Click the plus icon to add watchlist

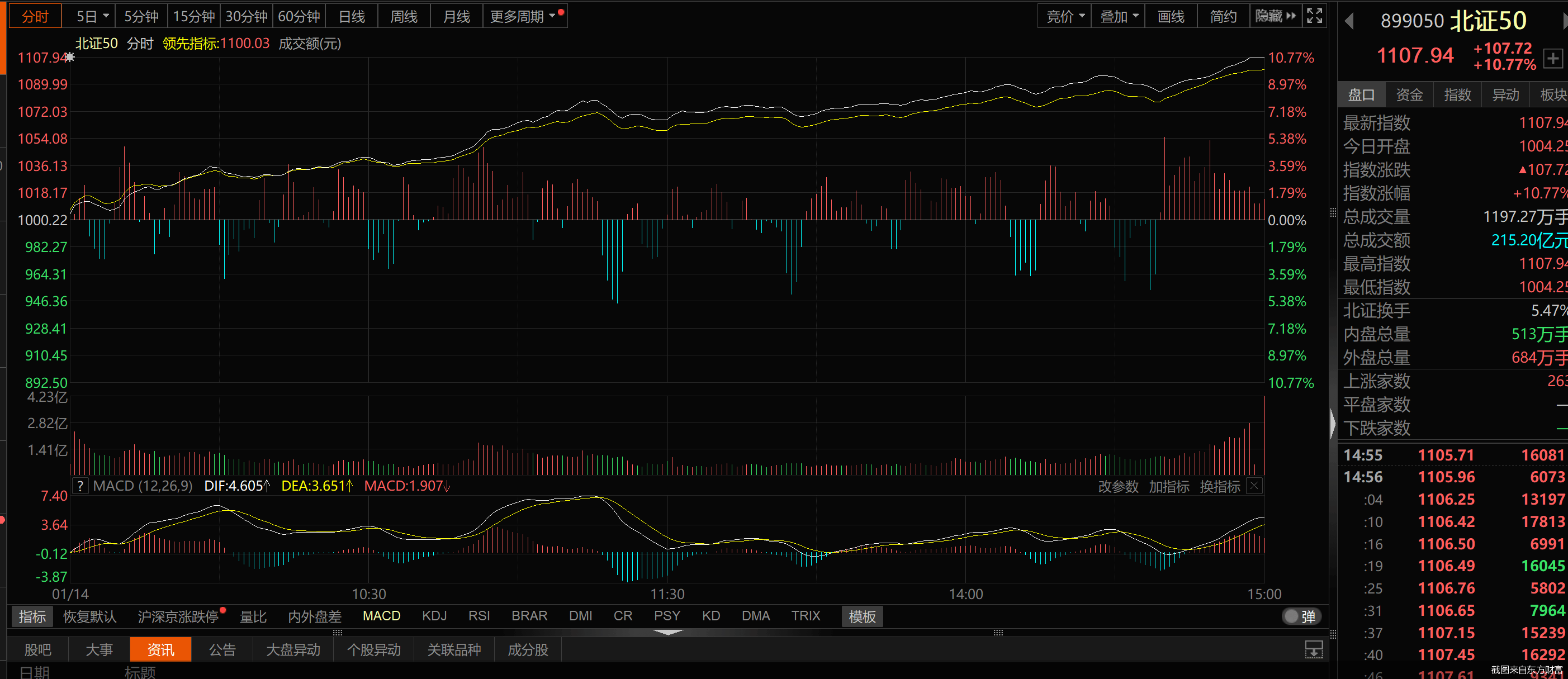(x=1553, y=59)
